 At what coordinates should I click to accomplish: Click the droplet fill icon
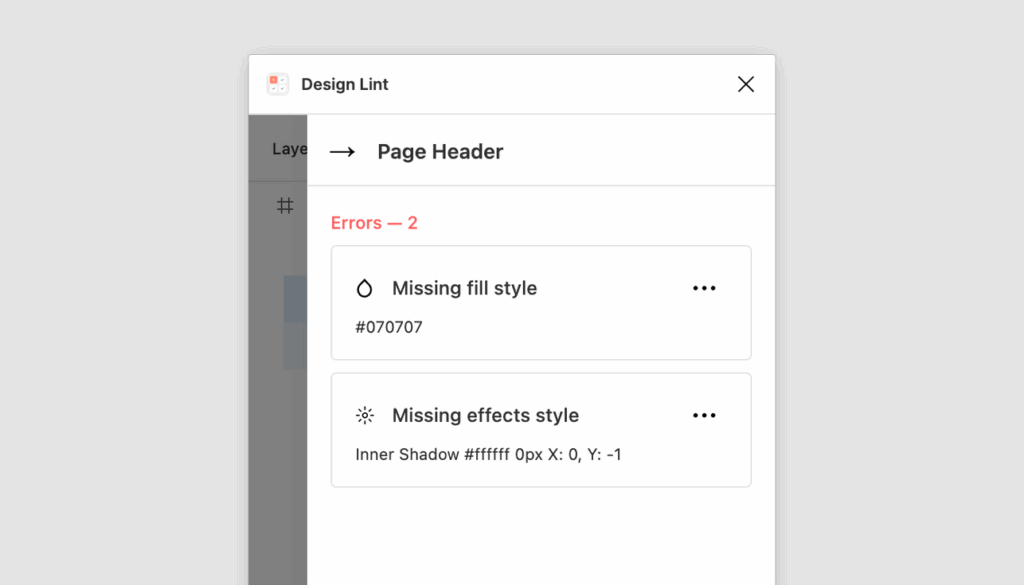[x=364, y=288]
